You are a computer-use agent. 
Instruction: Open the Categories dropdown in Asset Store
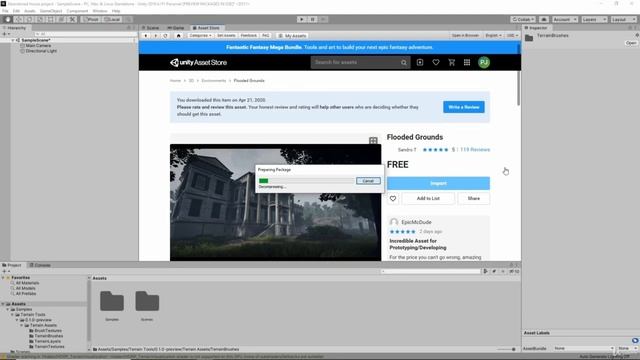coord(200,36)
